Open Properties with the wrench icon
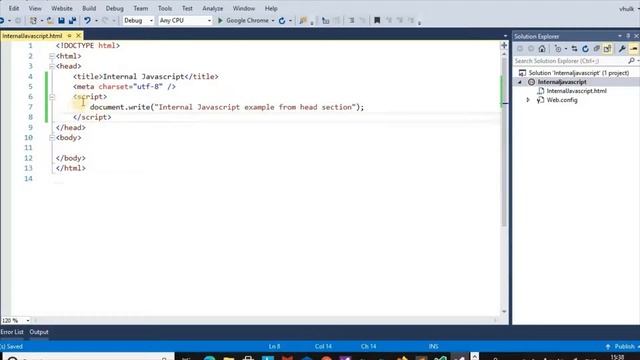 pos(622,49)
